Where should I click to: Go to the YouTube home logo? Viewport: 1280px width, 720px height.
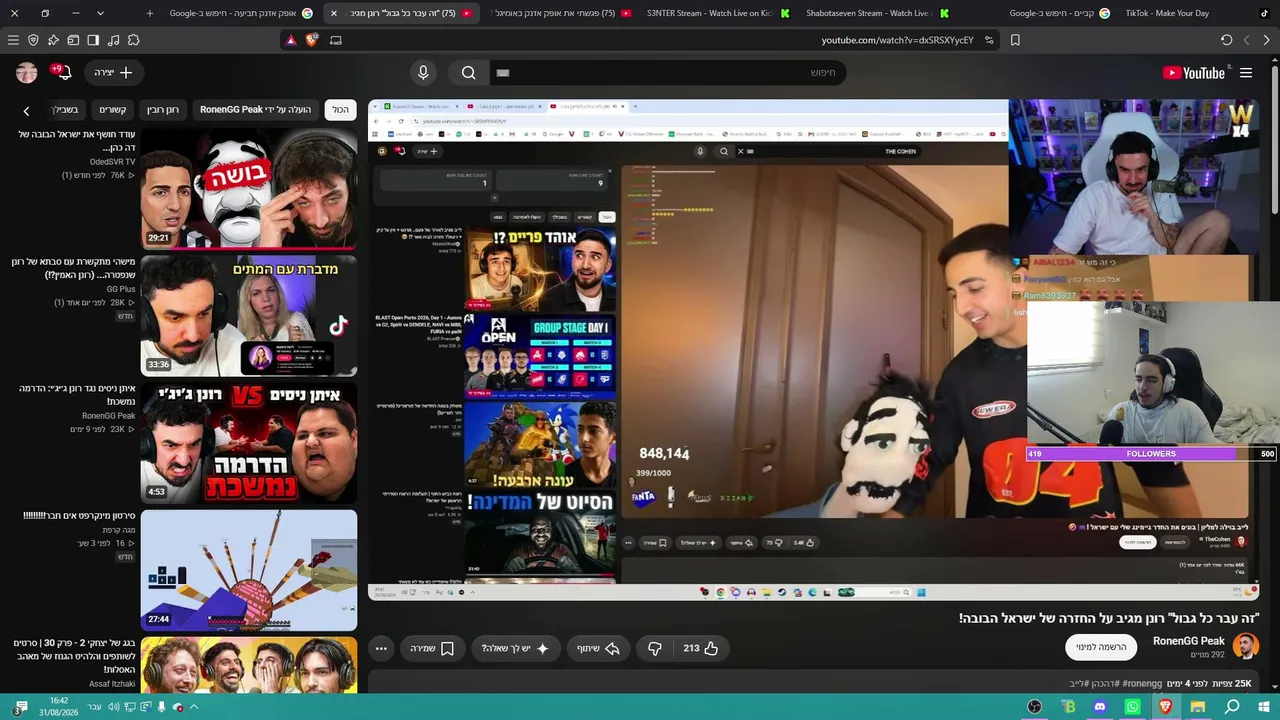(1194, 72)
